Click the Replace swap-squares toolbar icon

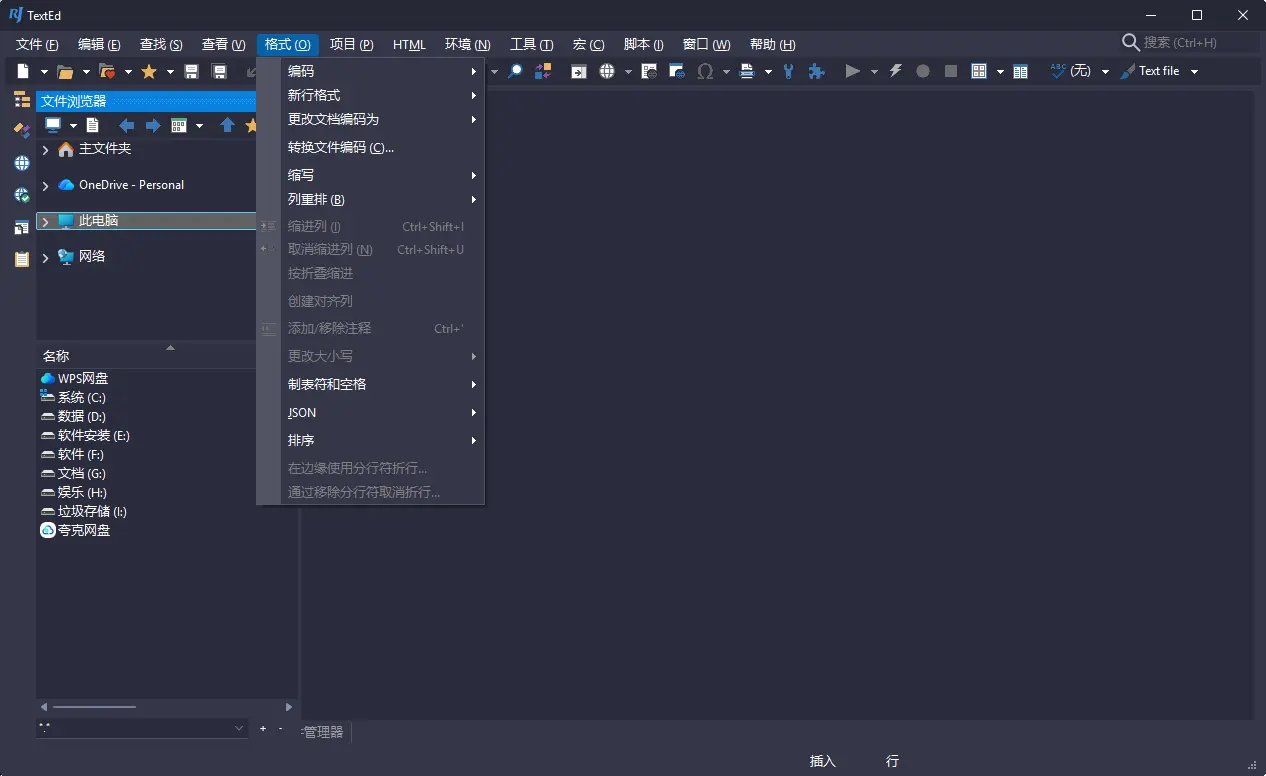(x=543, y=71)
